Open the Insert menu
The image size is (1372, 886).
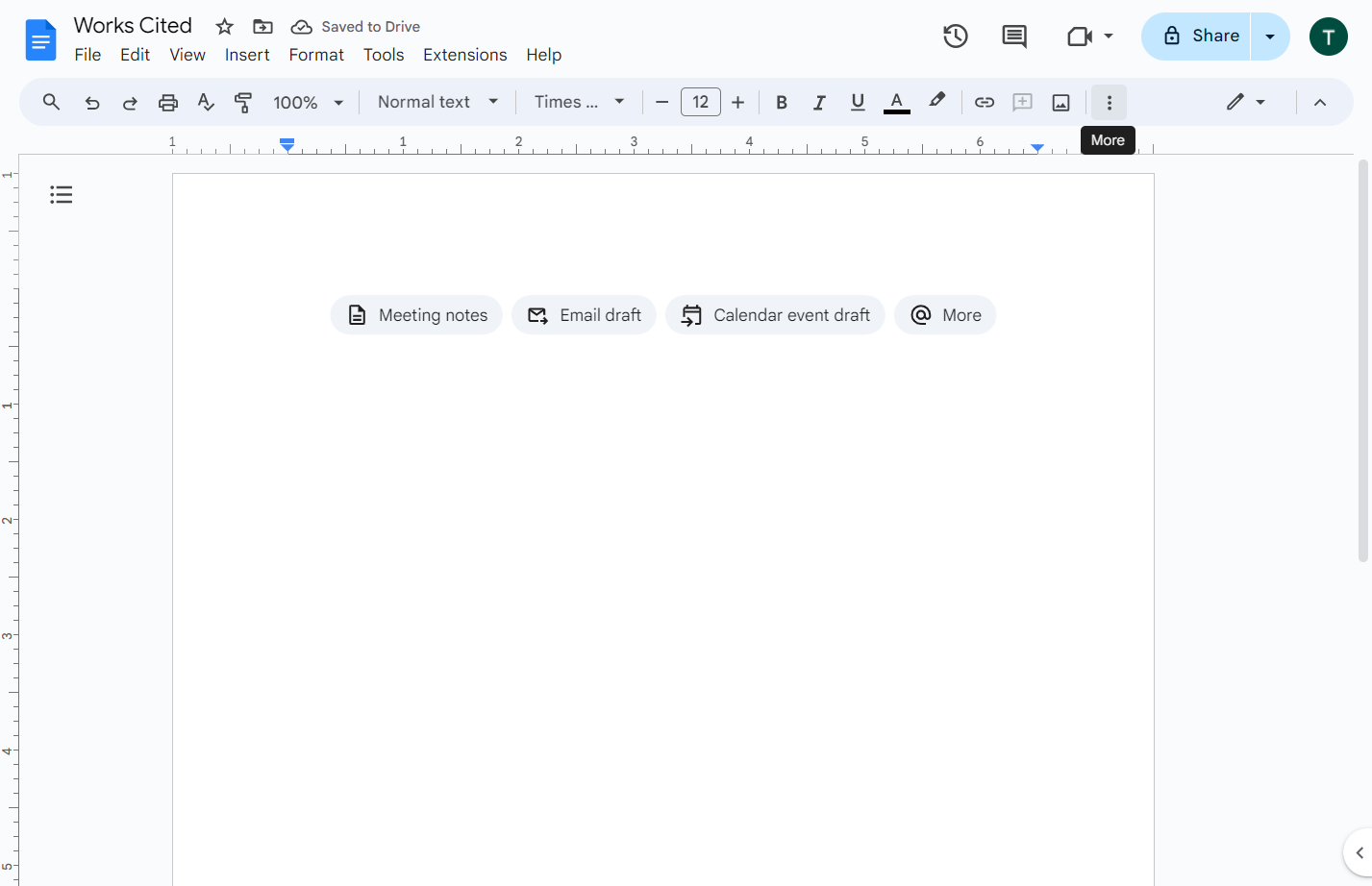(247, 55)
